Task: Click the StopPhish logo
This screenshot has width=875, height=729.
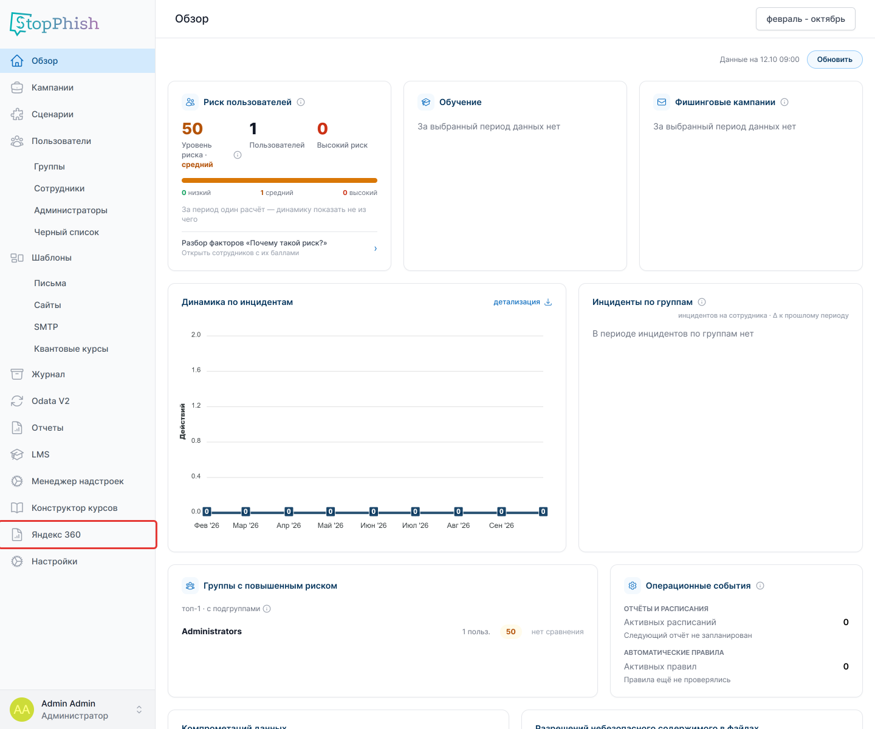Action: click(54, 23)
